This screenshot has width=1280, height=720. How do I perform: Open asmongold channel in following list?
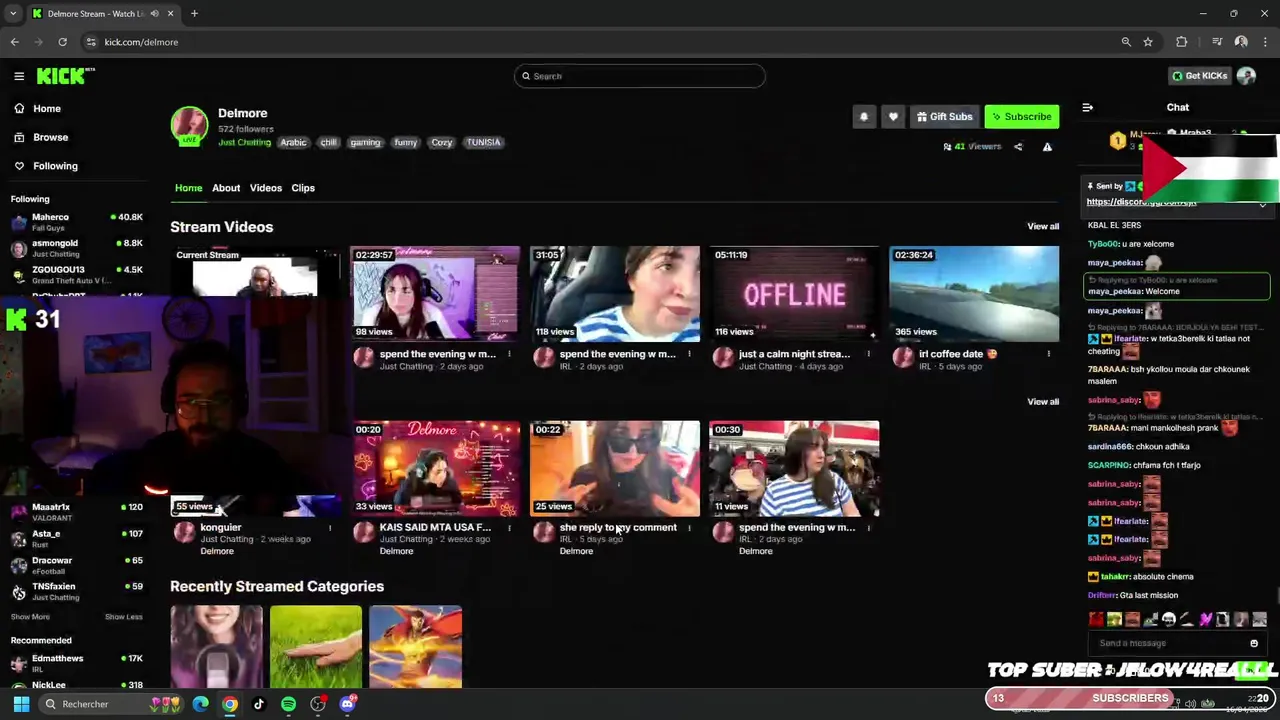tap(76, 248)
